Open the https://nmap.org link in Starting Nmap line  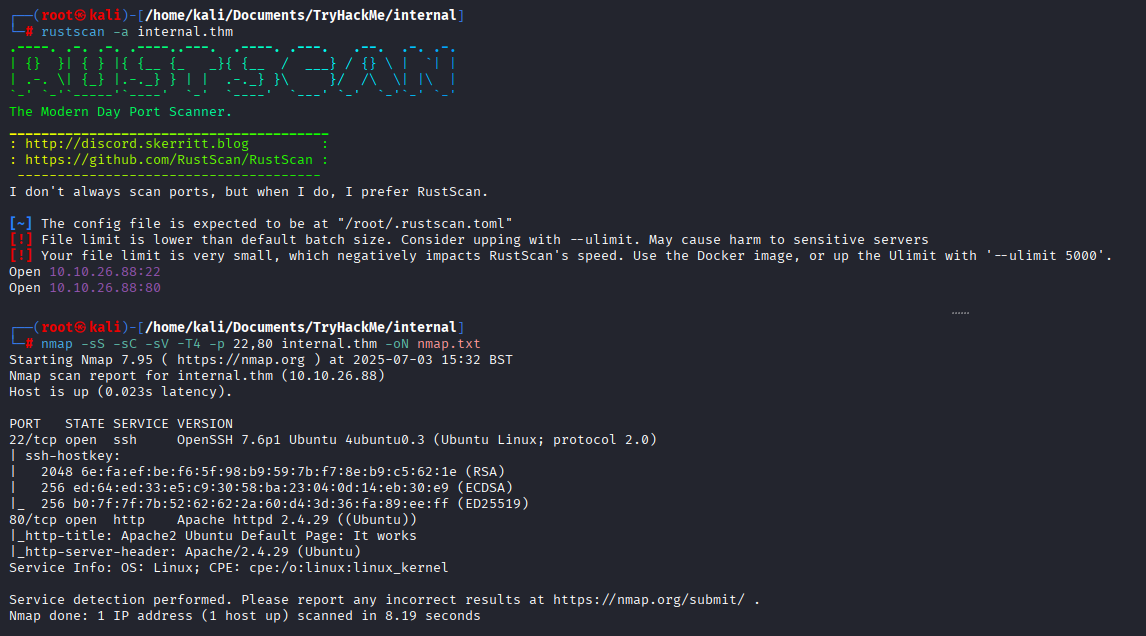[x=240, y=360]
